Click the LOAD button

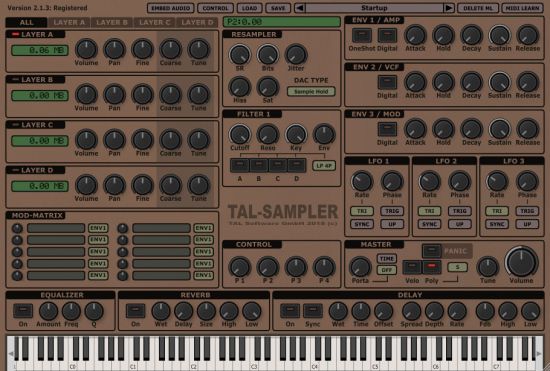[249, 8]
